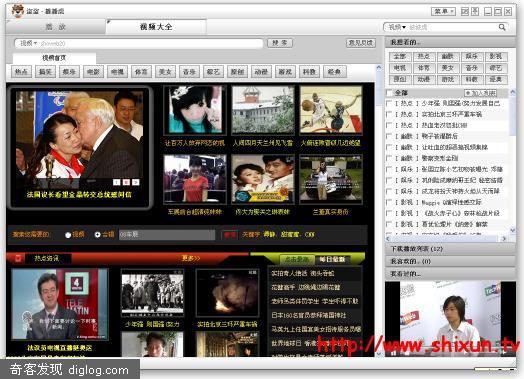Select the 电视 filter in the right panel
The height and width of the screenshot is (379, 524).
[400, 68]
